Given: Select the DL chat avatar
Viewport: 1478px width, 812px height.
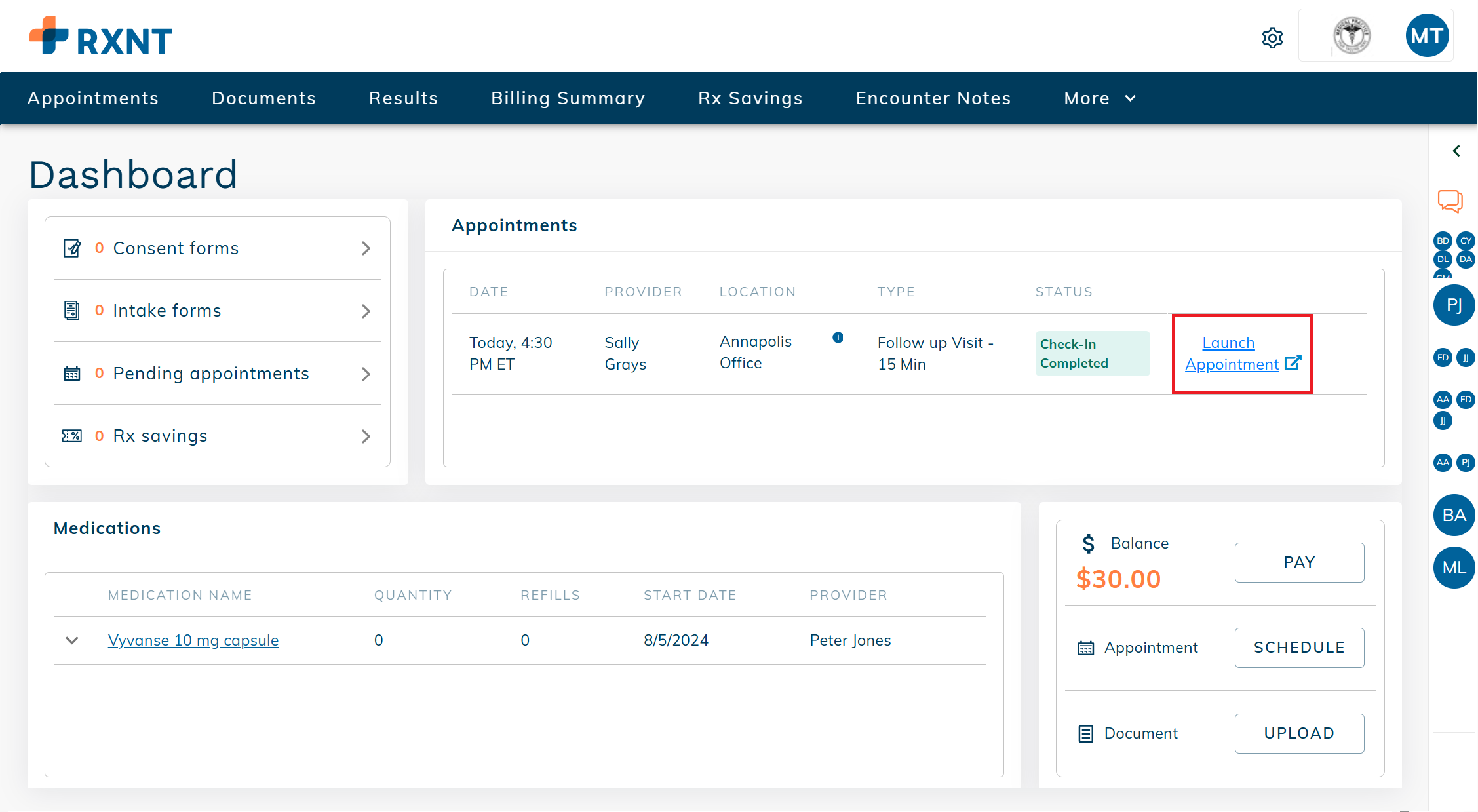Looking at the screenshot, I should pos(1443,259).
